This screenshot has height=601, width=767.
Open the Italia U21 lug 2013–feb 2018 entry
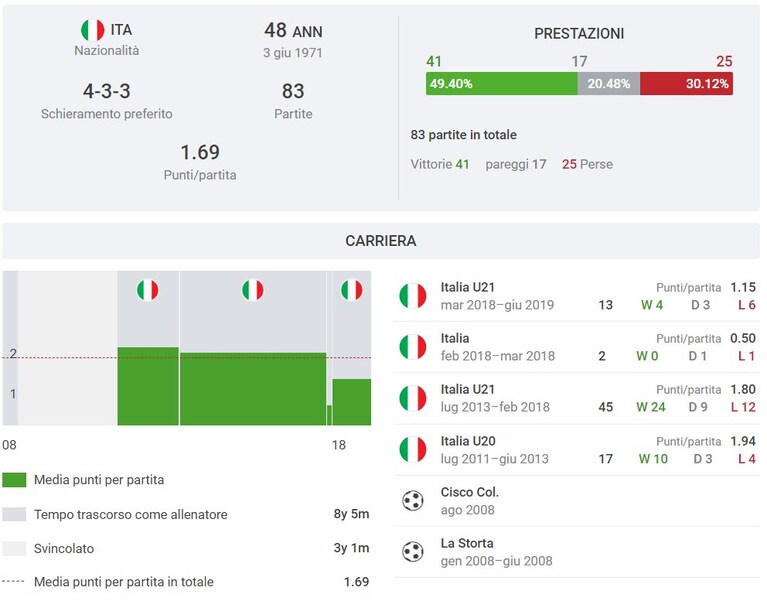click(577, 398)
